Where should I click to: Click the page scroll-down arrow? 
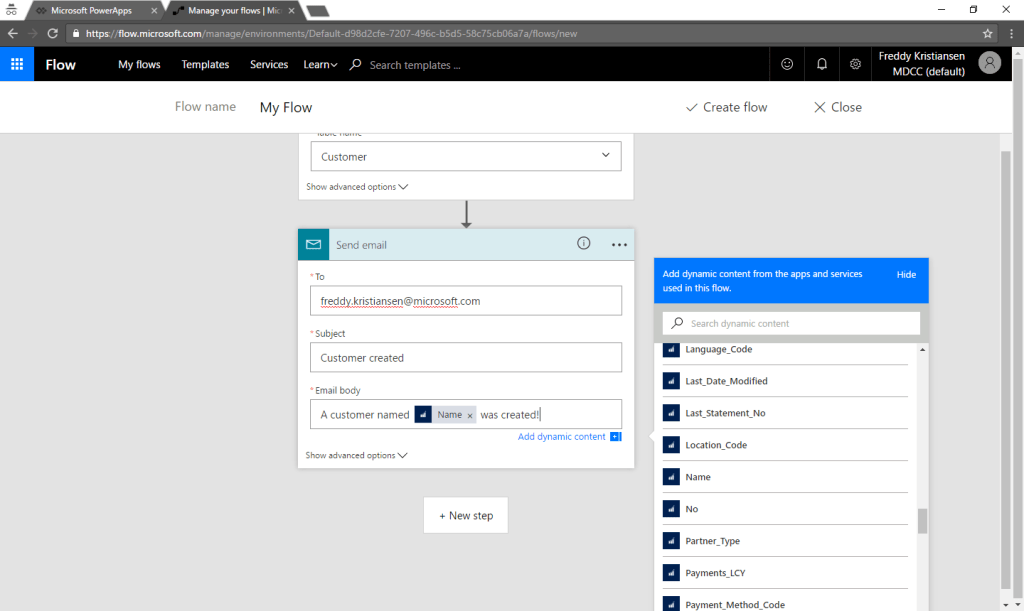(x=1017, y=605)
